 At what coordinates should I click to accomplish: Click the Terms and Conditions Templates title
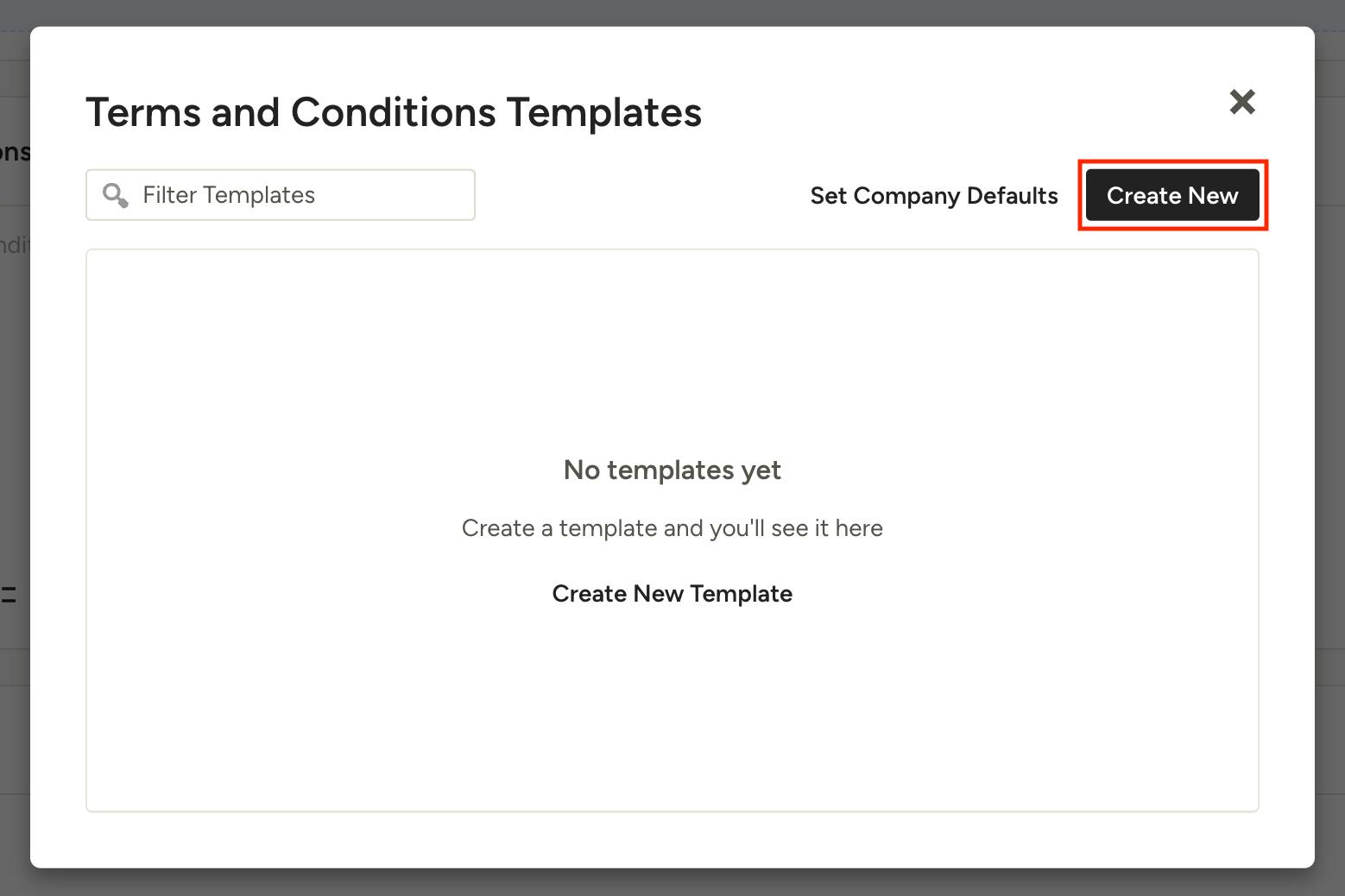pos(393,112)
